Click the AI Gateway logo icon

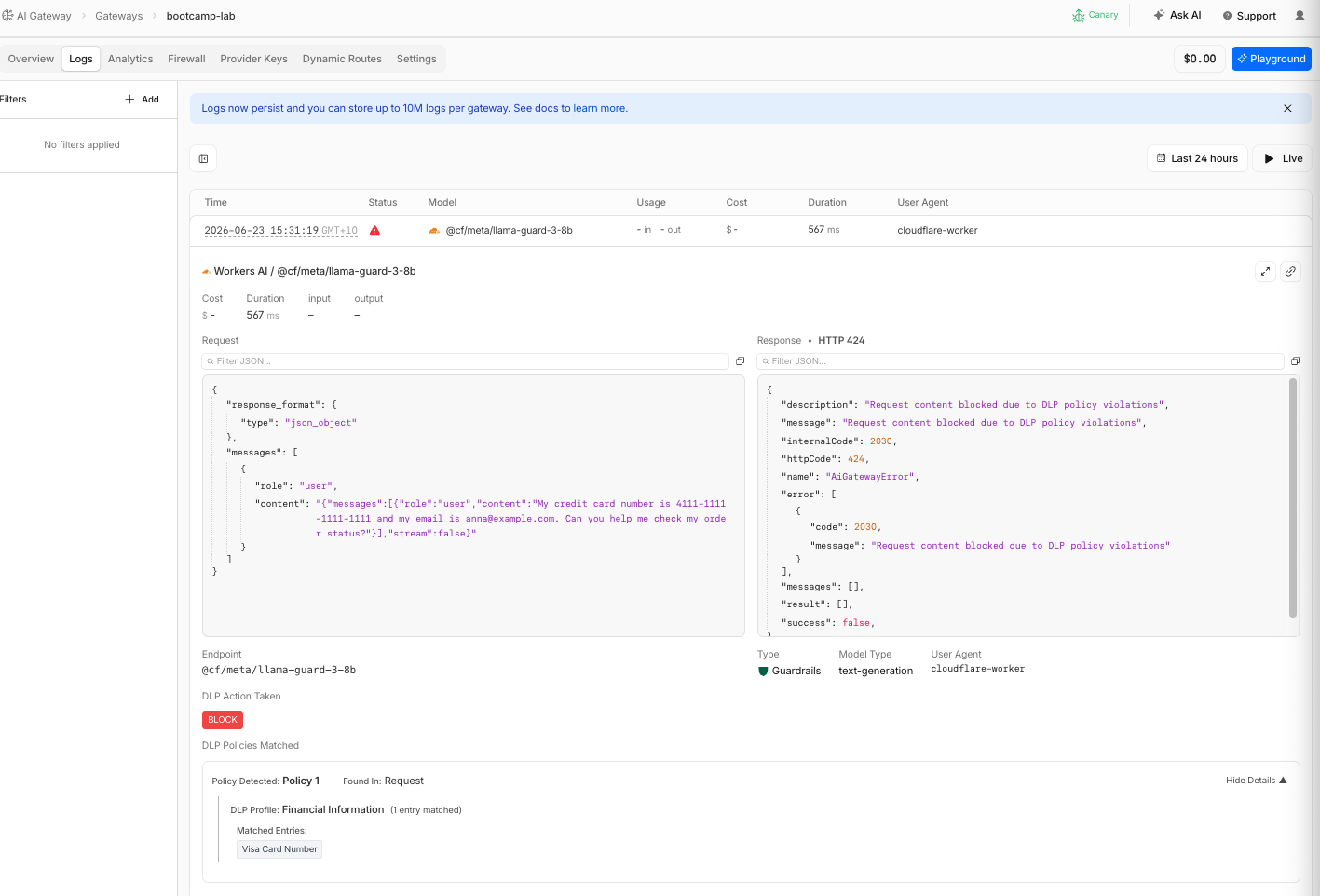pyautogui.click(x=7, y=16)
